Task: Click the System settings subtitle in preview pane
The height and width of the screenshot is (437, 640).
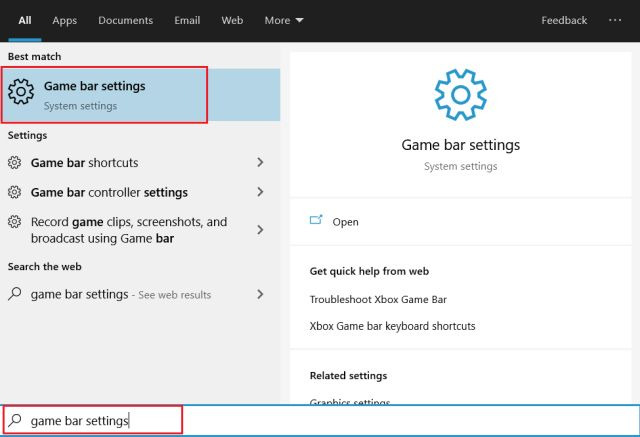Action: coord(460,166)
